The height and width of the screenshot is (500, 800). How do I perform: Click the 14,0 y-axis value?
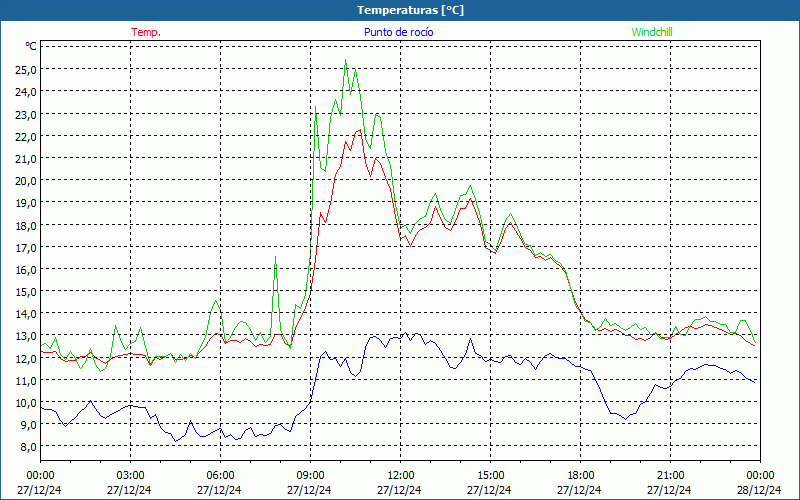point(26,314)
